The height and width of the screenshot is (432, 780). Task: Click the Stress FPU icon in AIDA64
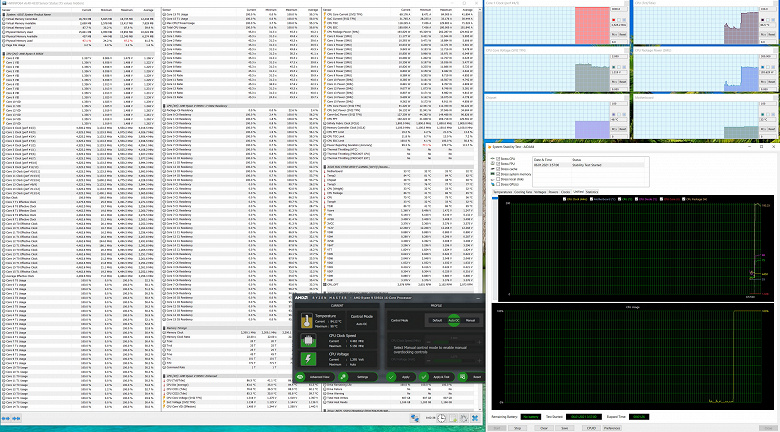[x=492, y=164]
